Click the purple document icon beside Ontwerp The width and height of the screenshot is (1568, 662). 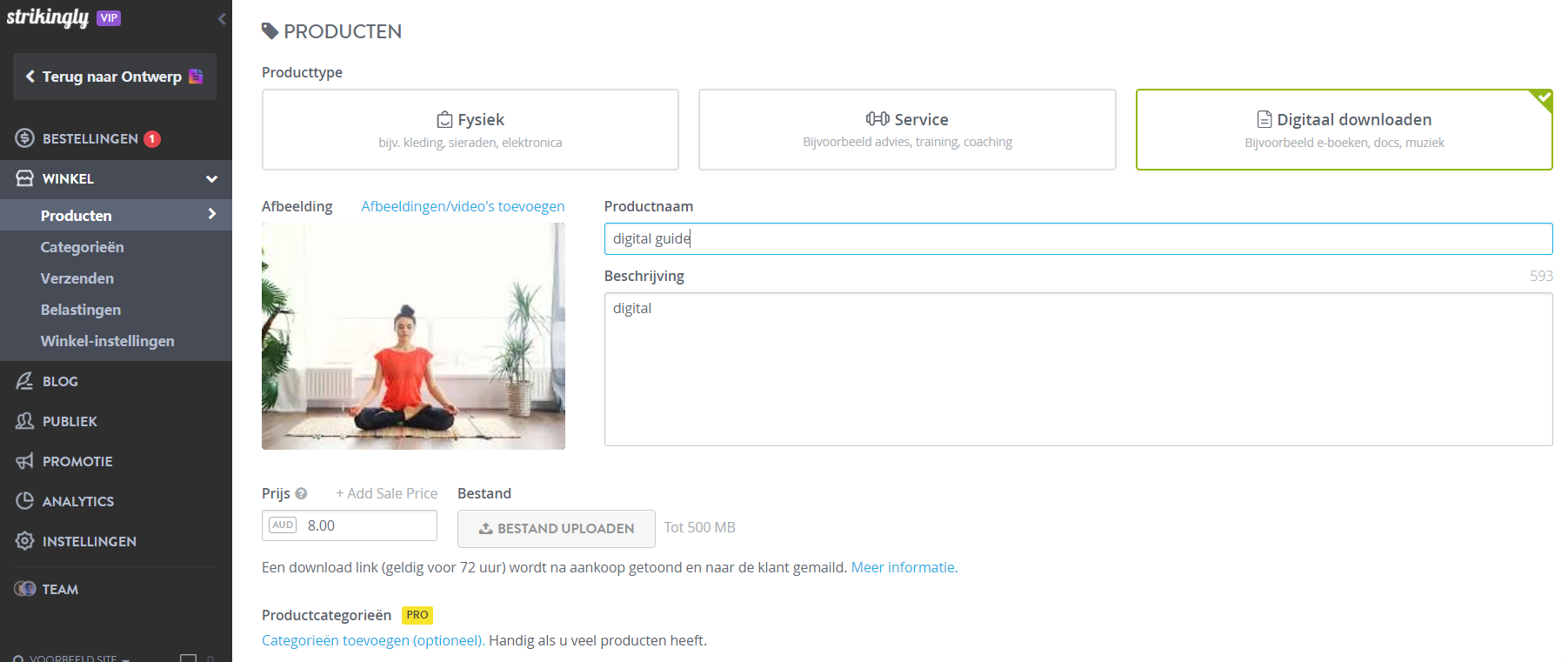click(x=196, y=77)
